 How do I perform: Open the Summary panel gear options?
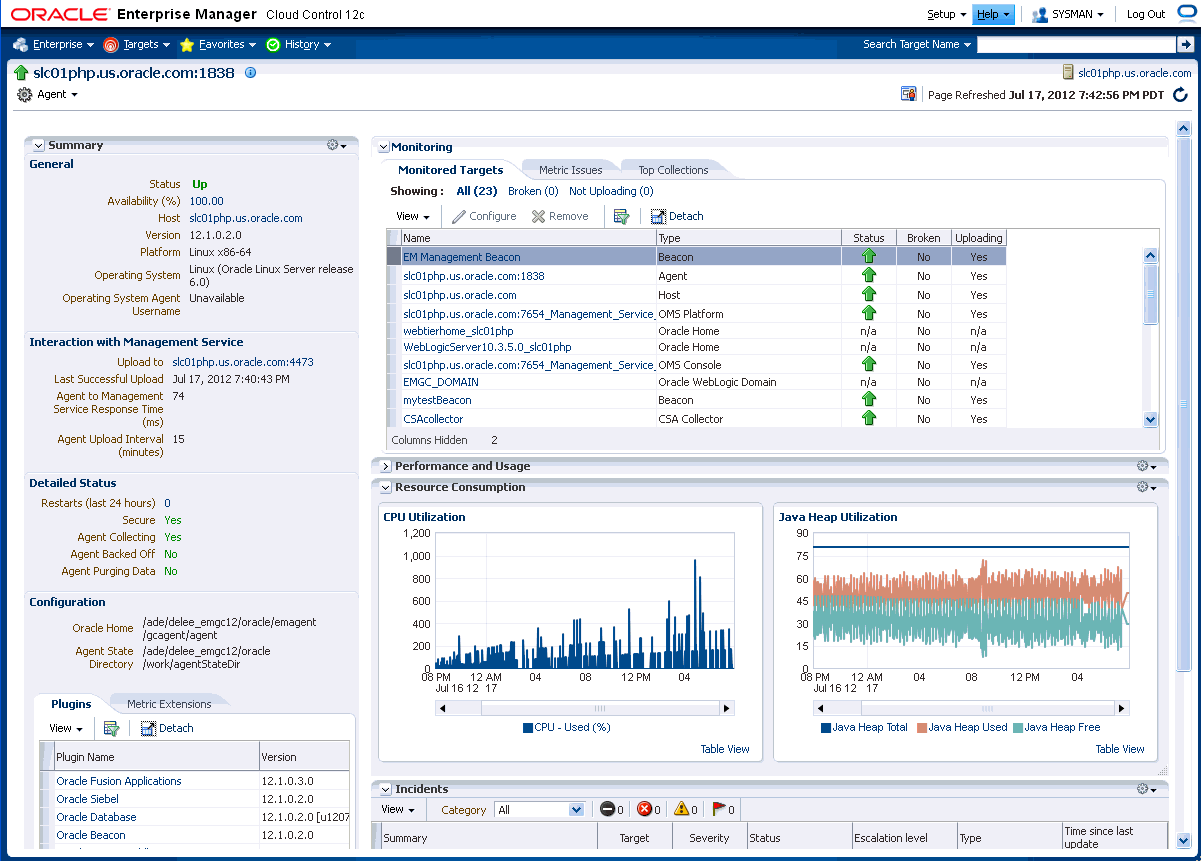(337, 145)
